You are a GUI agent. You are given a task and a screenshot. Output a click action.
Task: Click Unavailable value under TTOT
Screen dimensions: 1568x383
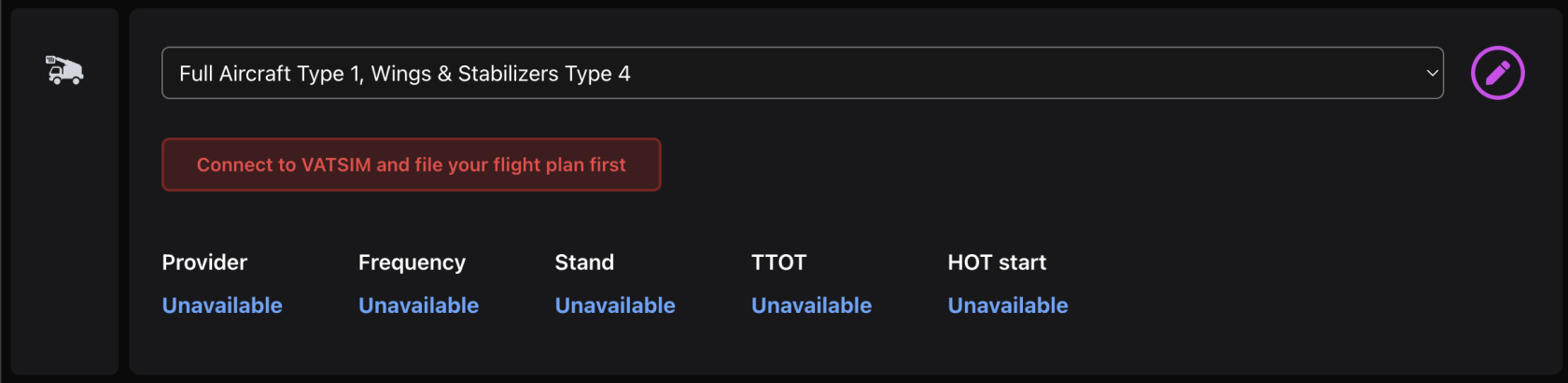pyautogui.click(x=811, y=305)
